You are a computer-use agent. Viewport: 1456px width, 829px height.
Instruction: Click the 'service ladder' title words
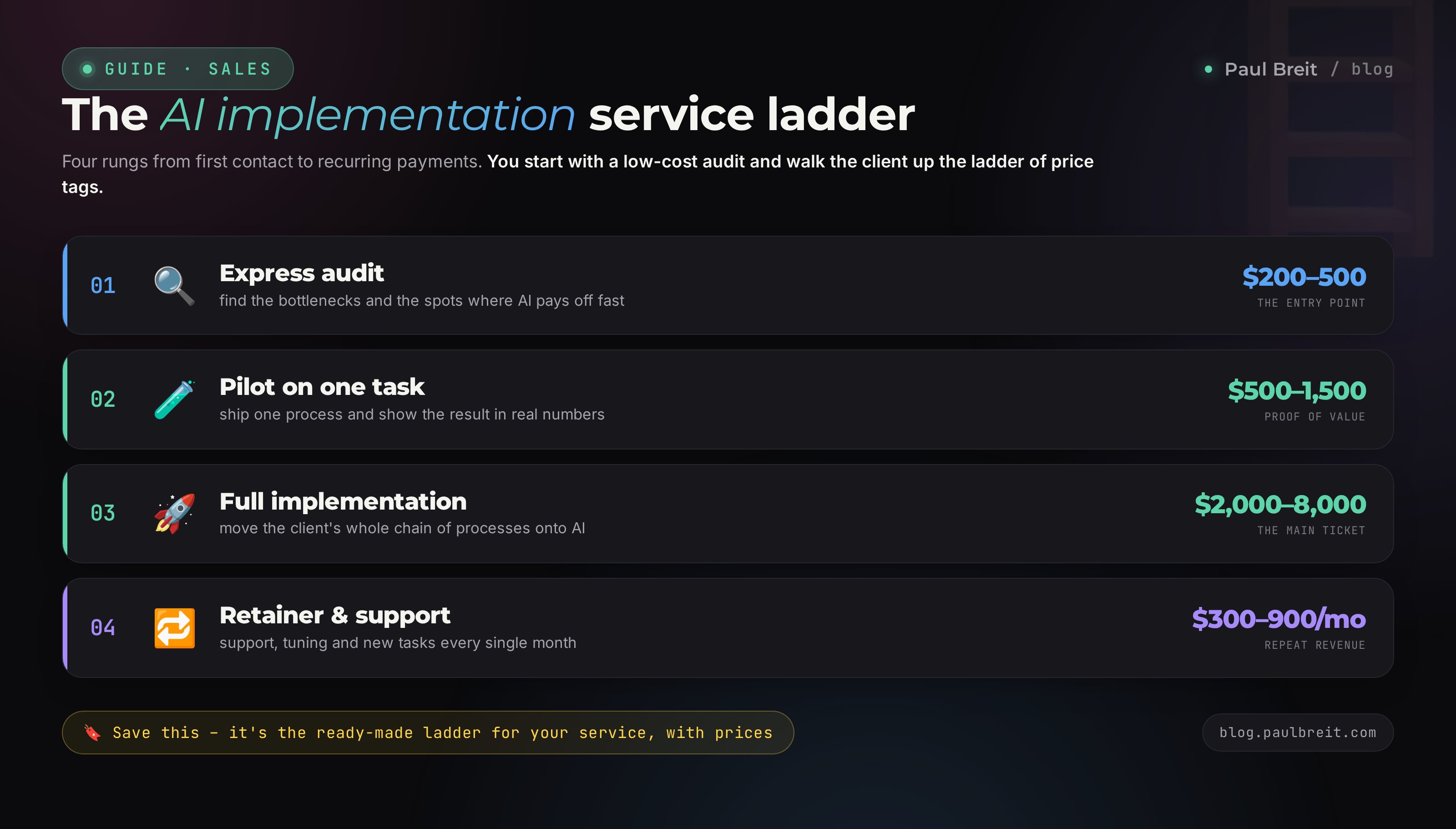click(751, 115)
